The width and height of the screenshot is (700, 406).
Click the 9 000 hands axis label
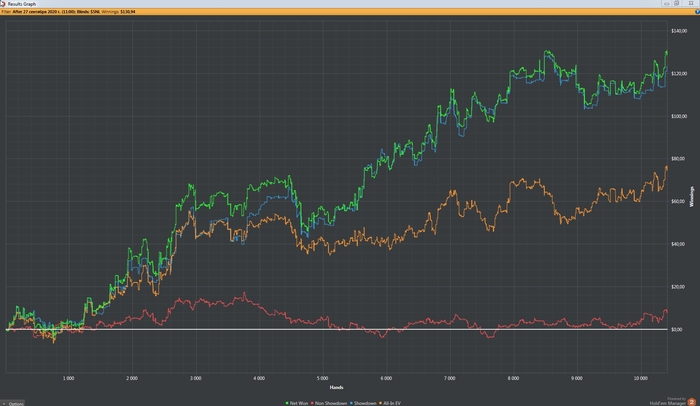[577, 378]
